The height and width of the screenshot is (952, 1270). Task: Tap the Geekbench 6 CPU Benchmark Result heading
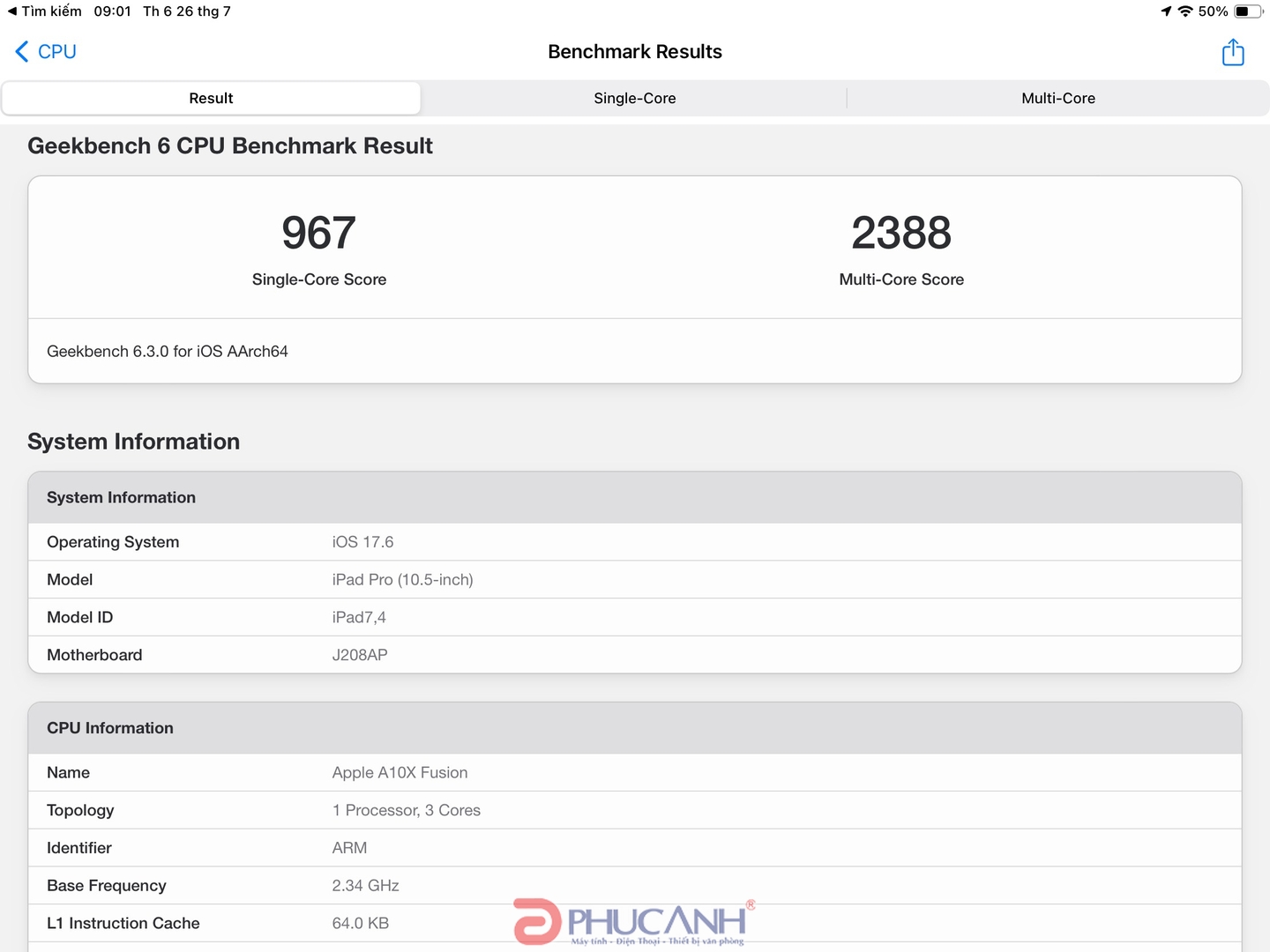coord(230,146)
